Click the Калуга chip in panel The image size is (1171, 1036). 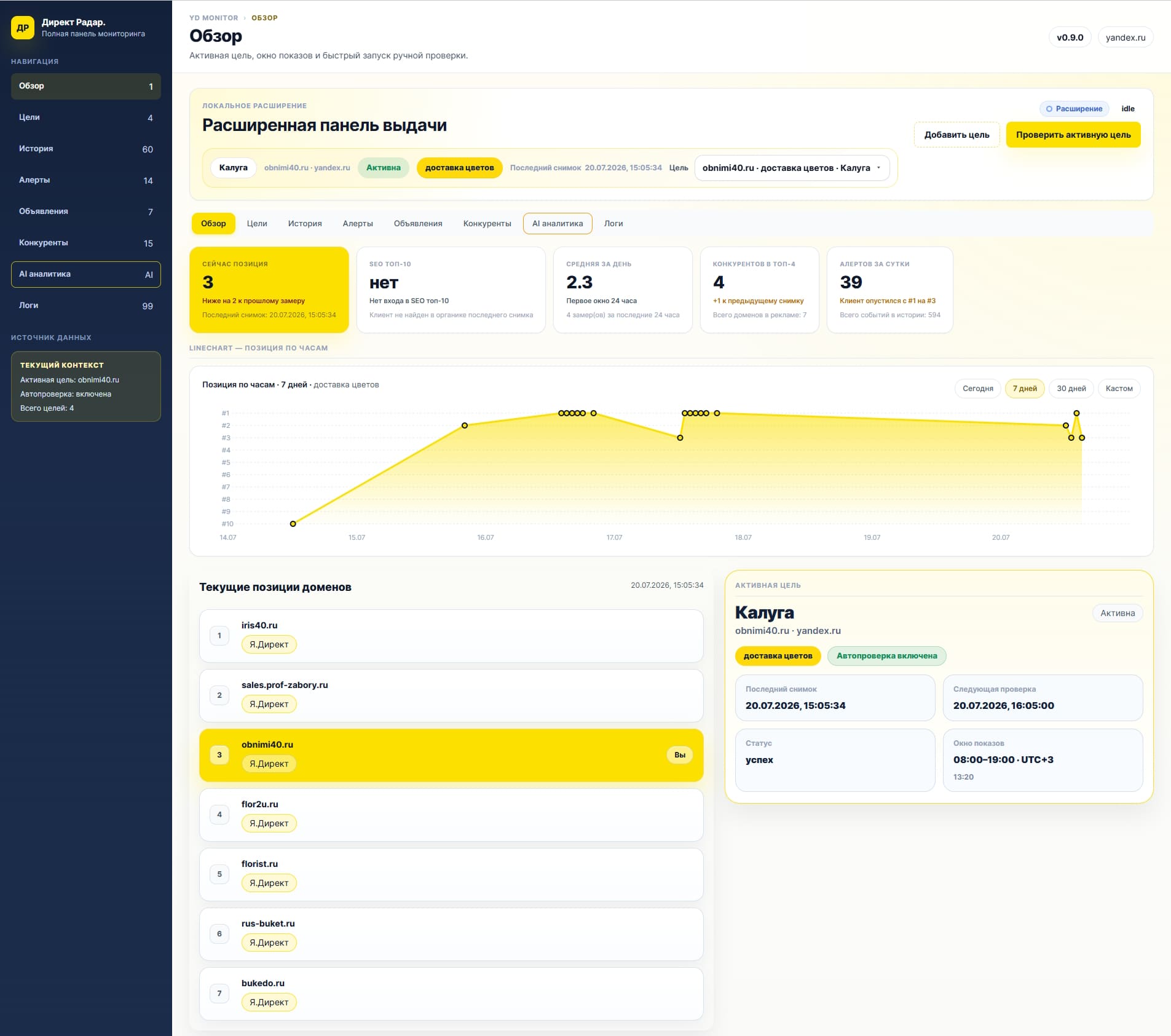click(x=234, y=168)
